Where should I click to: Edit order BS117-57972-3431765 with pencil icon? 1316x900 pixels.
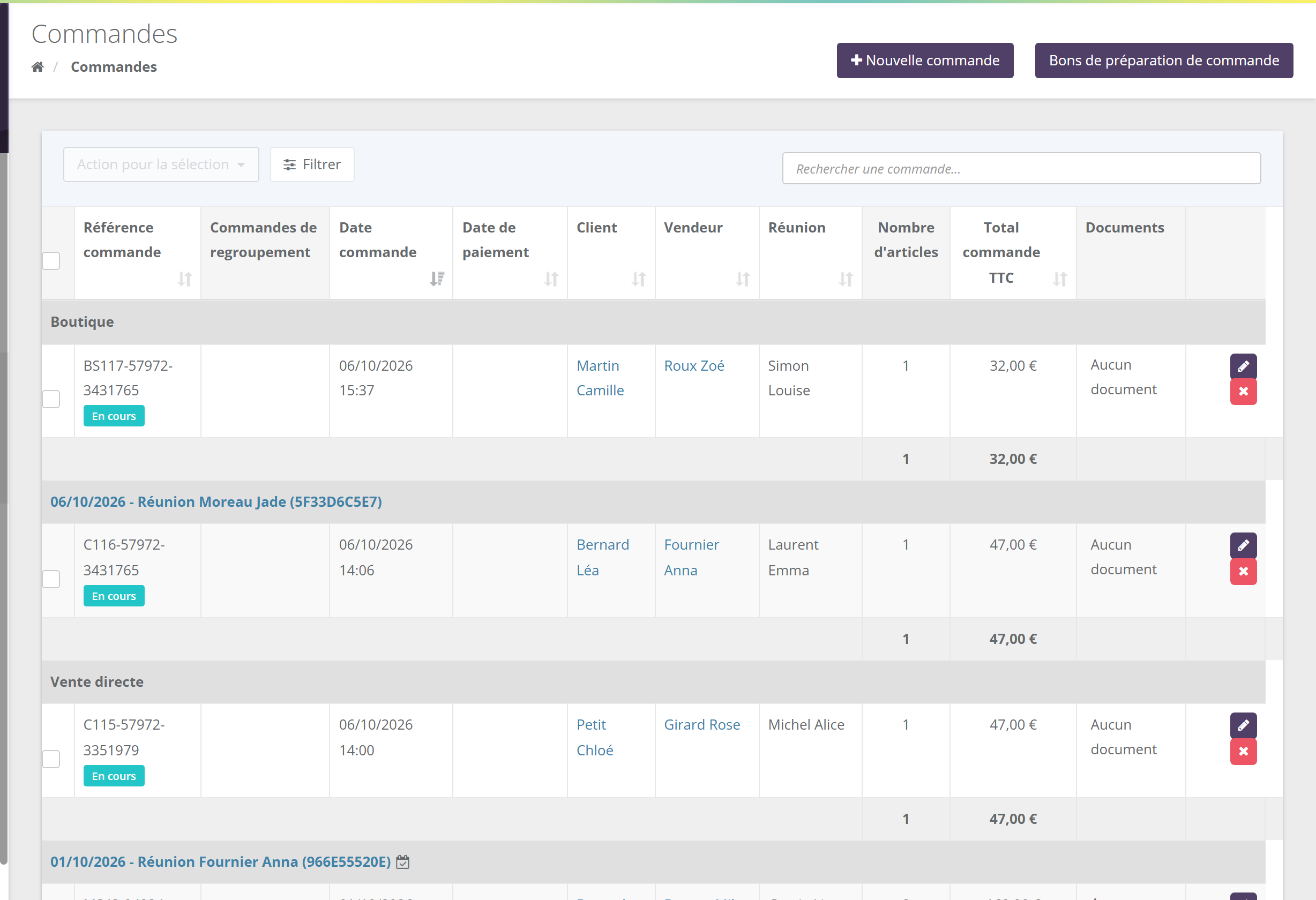pyautogui.click(x=1243, y=366)
